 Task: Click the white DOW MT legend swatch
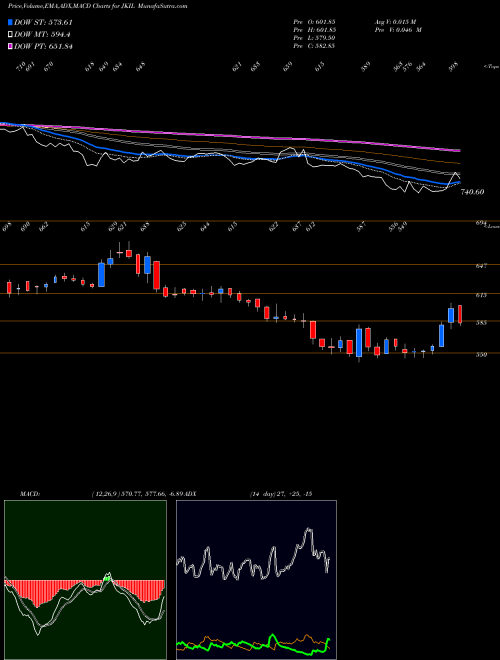coord(11,35)
